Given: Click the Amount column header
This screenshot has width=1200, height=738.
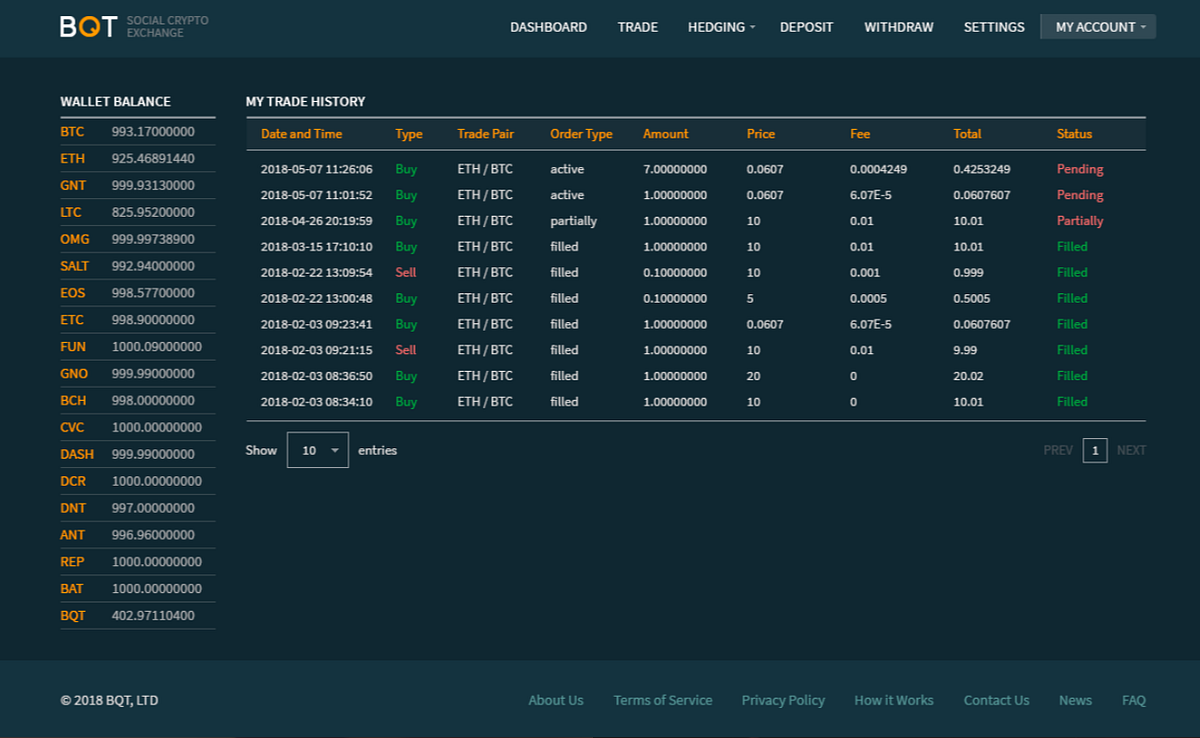Looking at the screenshot, I should [665, 134].
